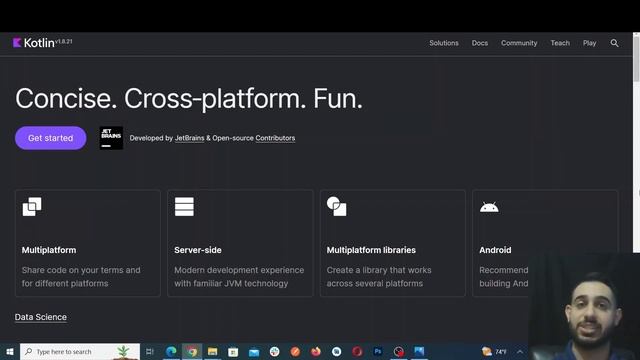Click the Server-side stacked bars icon

click(184, 207)
